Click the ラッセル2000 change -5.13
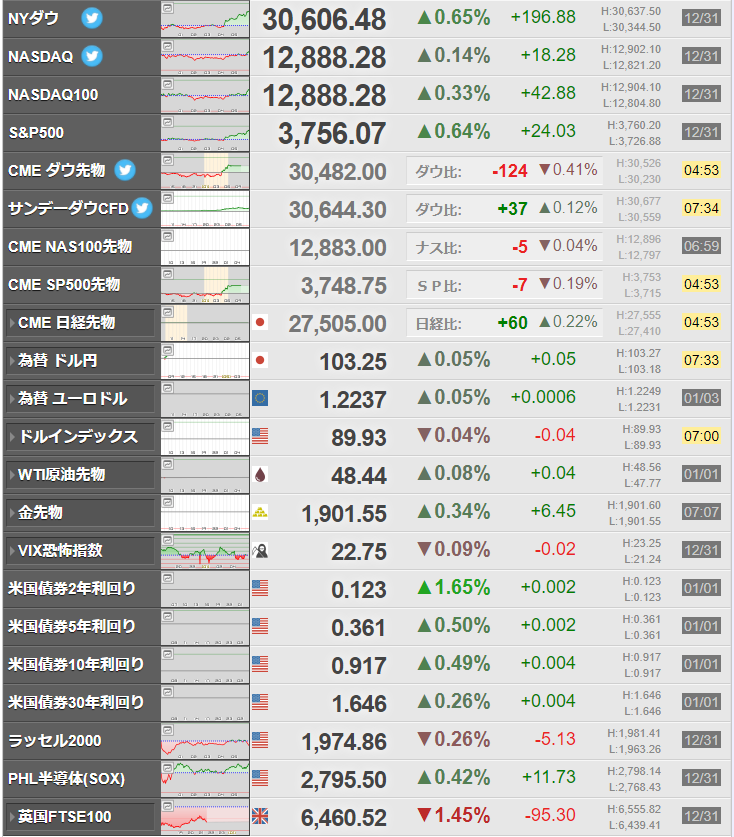 [555, 739]
